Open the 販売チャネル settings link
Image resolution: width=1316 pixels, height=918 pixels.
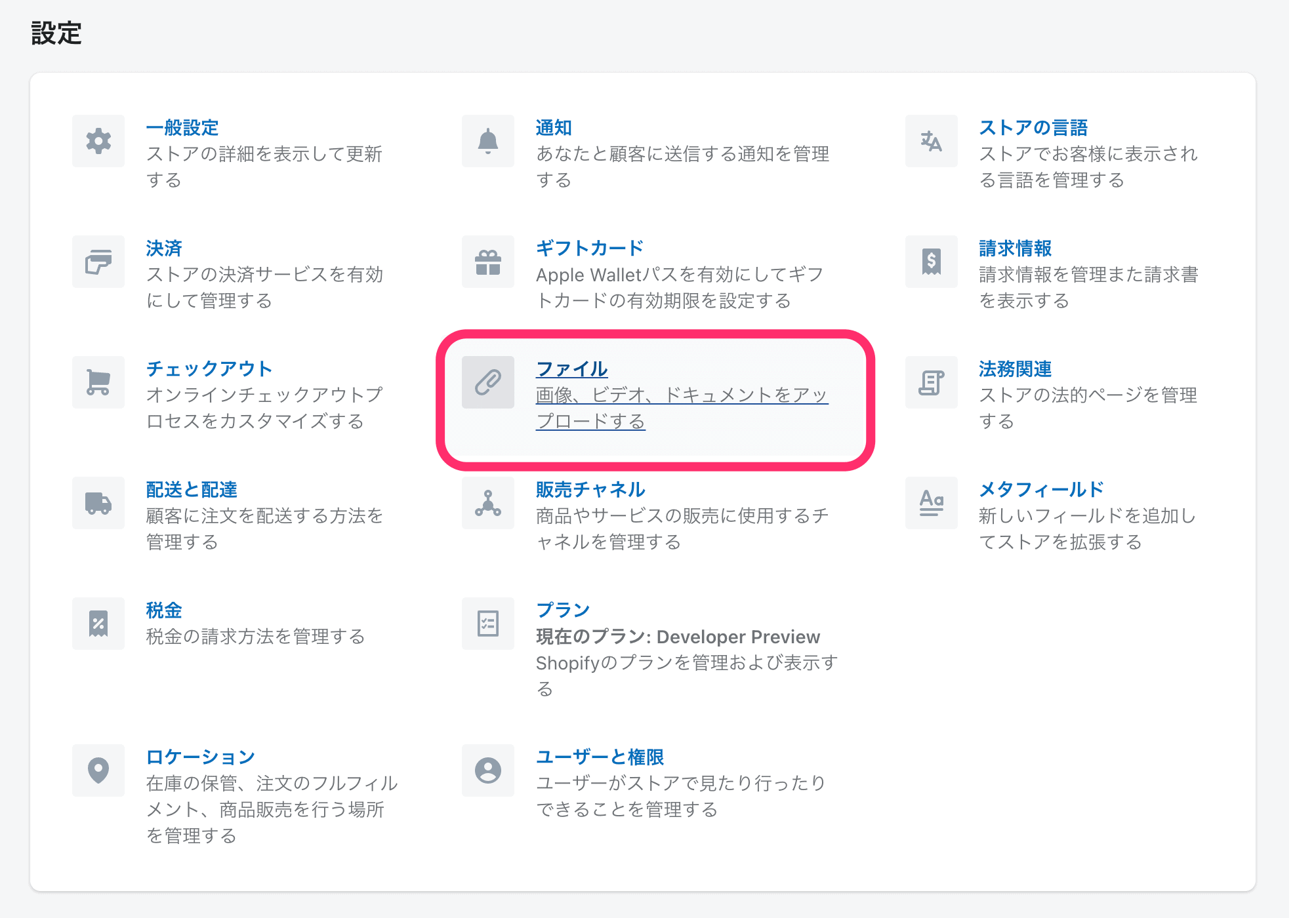click(590, 490)
